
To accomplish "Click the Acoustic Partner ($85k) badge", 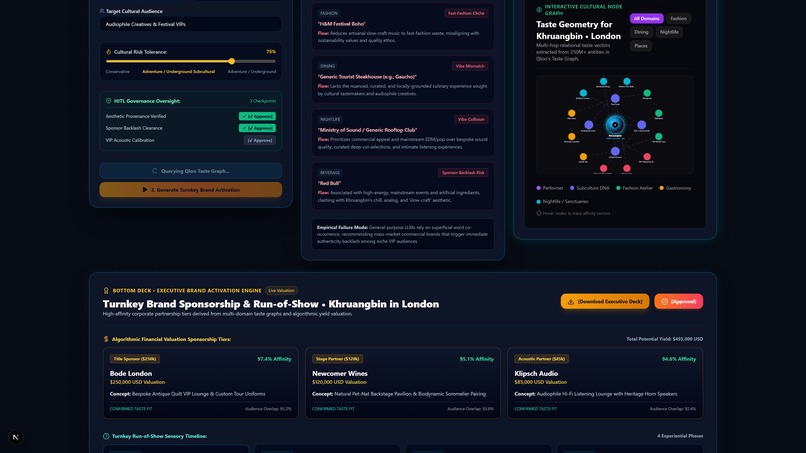I will pyautogui.click(x=541, y=359).
